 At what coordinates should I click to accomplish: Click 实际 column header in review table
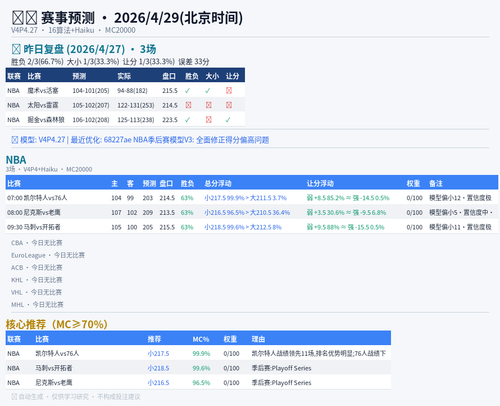coord(124,76)
